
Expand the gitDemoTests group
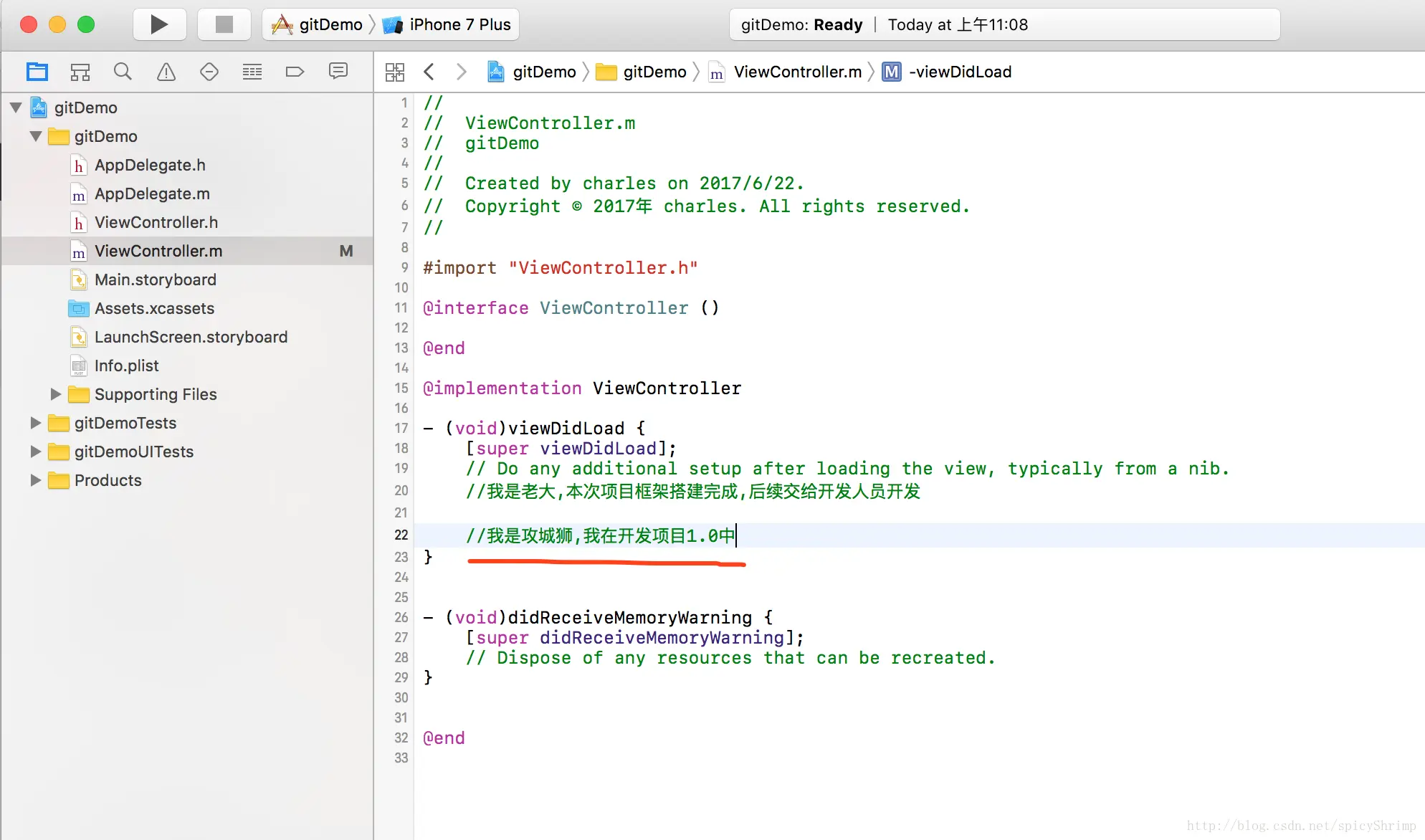pos(35,423)
